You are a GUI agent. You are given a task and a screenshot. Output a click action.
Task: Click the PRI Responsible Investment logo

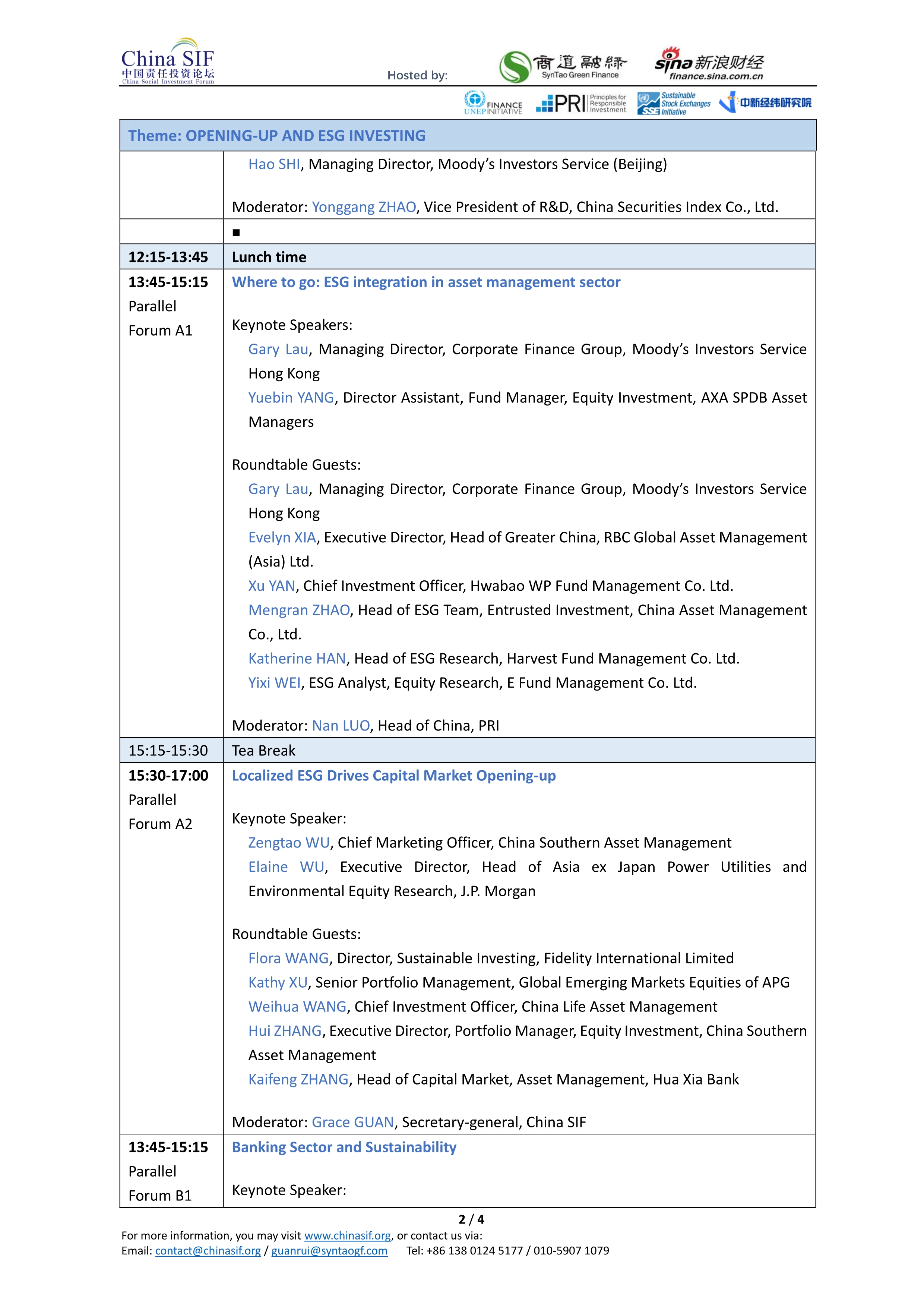point(581,104)
